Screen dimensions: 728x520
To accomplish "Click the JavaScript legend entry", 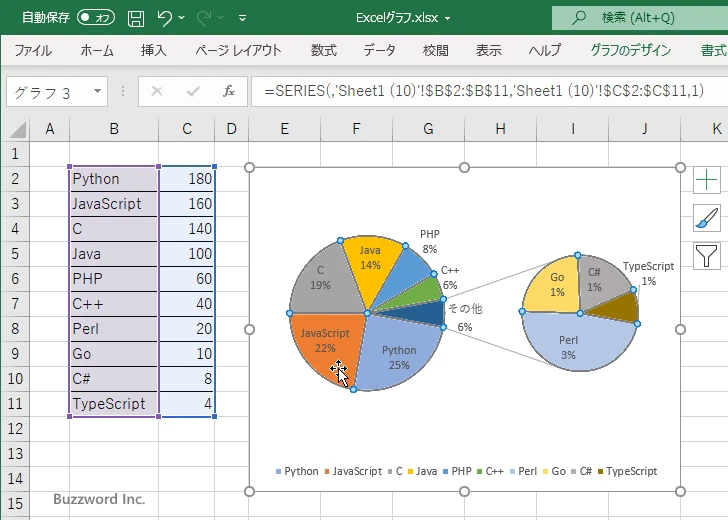I will tap(353, 471).
